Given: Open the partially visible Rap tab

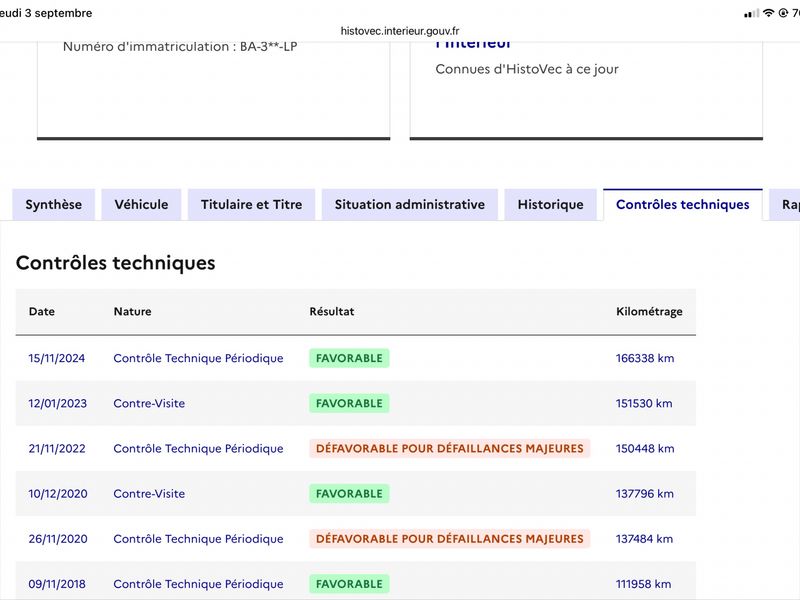Looking at the screenshot, I should point(785,205).
